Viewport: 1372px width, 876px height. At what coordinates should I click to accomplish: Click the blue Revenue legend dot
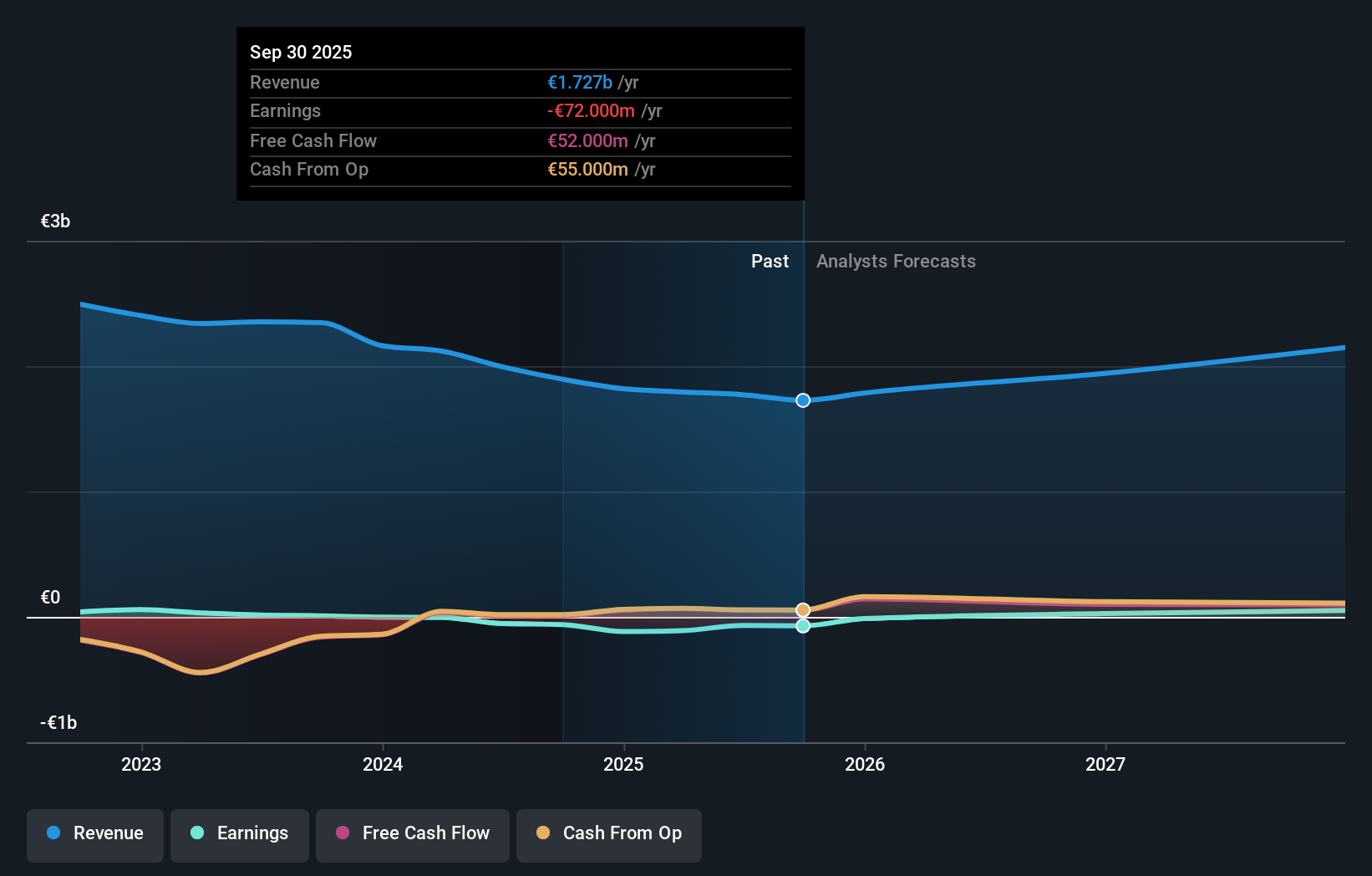tap(53, 833)
